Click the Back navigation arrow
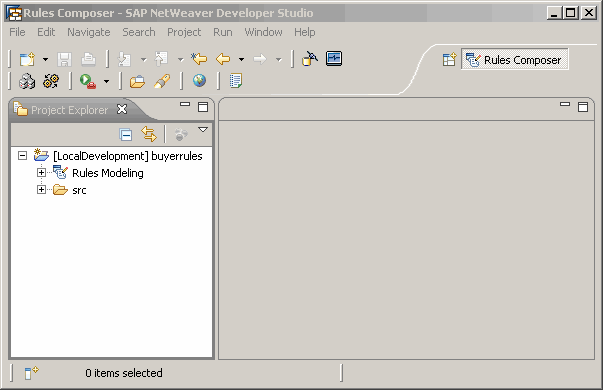Screen dimensions: 603x390 point(223,59)
